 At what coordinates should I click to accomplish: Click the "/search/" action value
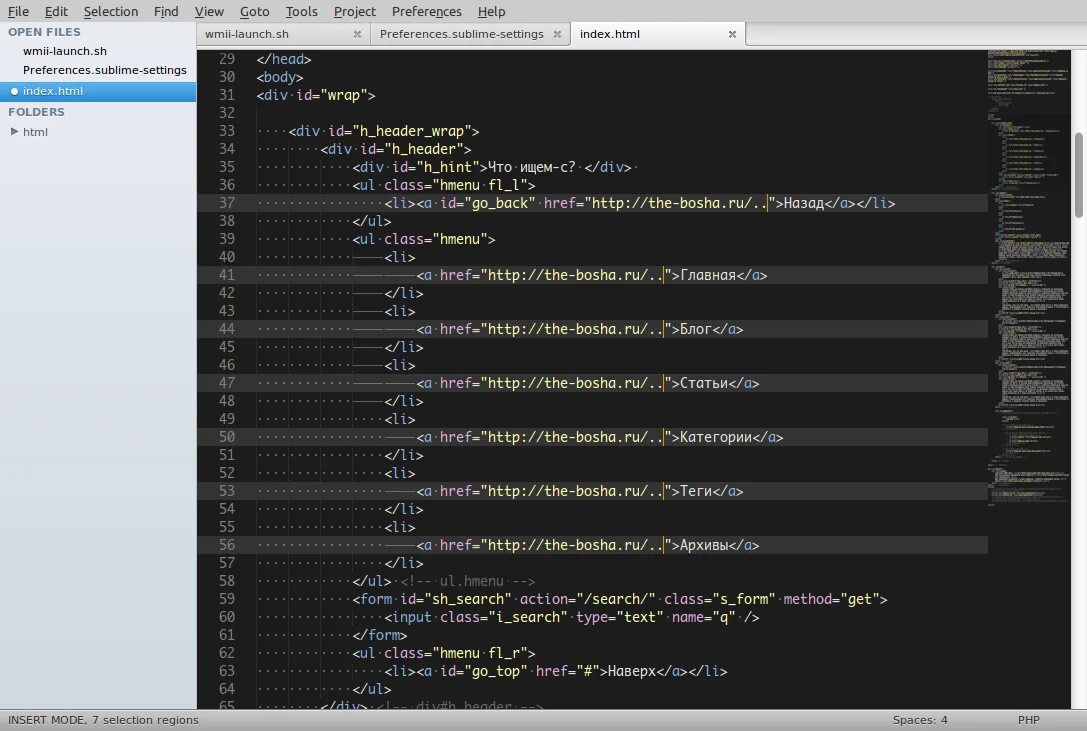pos(616,599)
